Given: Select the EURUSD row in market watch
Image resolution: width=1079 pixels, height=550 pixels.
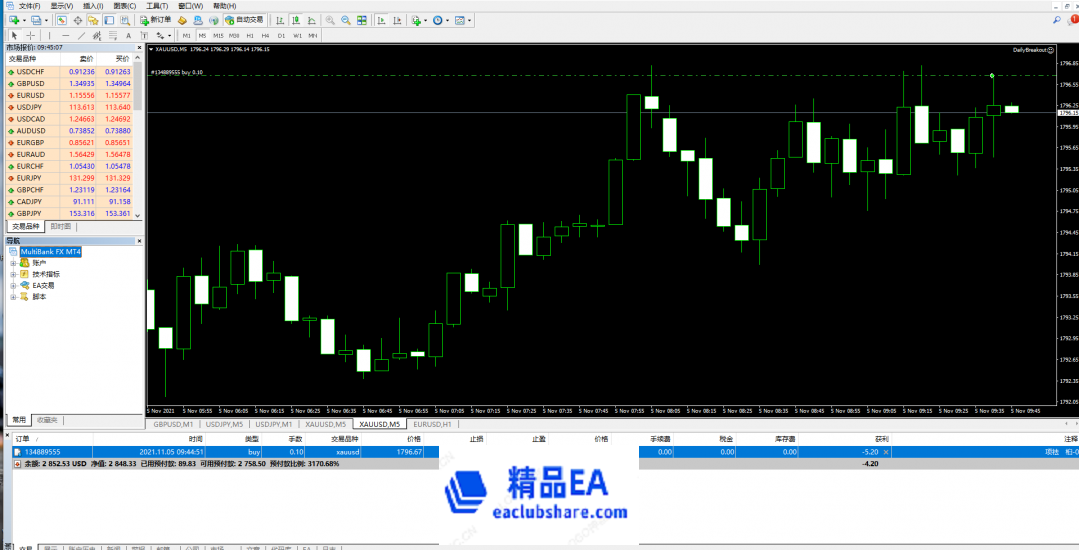Looking at the screenshot, I should point(69,95).
